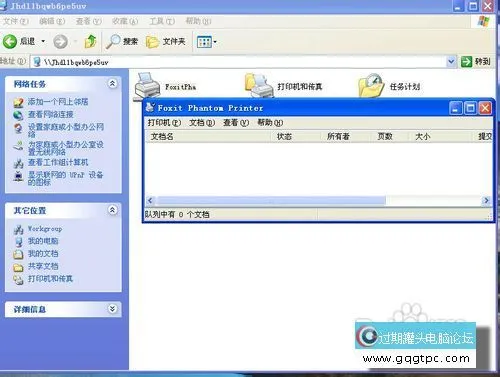Click the address bar showing \\Jhdllbqwb6pe5uv
Image resolution: width=500 pixels, height=377 pixels.
point(239,62)
